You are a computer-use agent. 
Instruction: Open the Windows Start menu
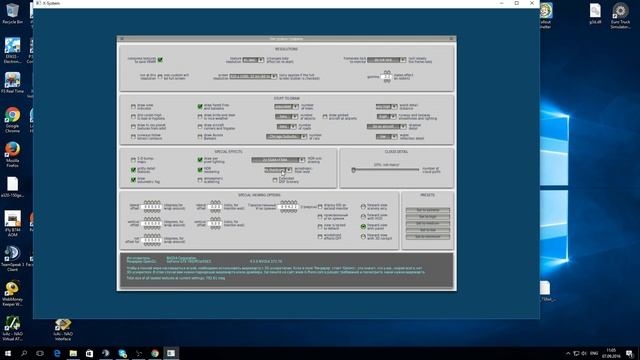click(x=8, y=353)
